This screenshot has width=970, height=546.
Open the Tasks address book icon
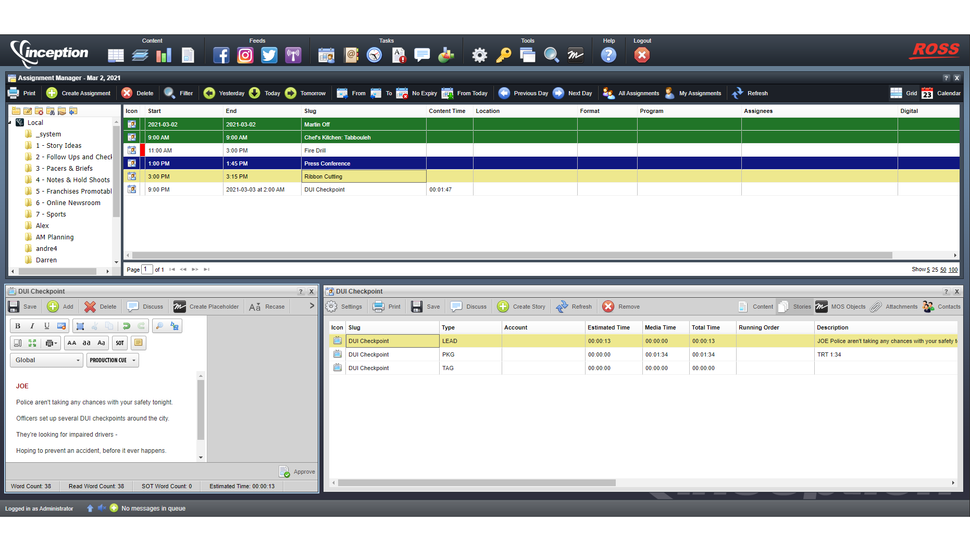point(351,55)
